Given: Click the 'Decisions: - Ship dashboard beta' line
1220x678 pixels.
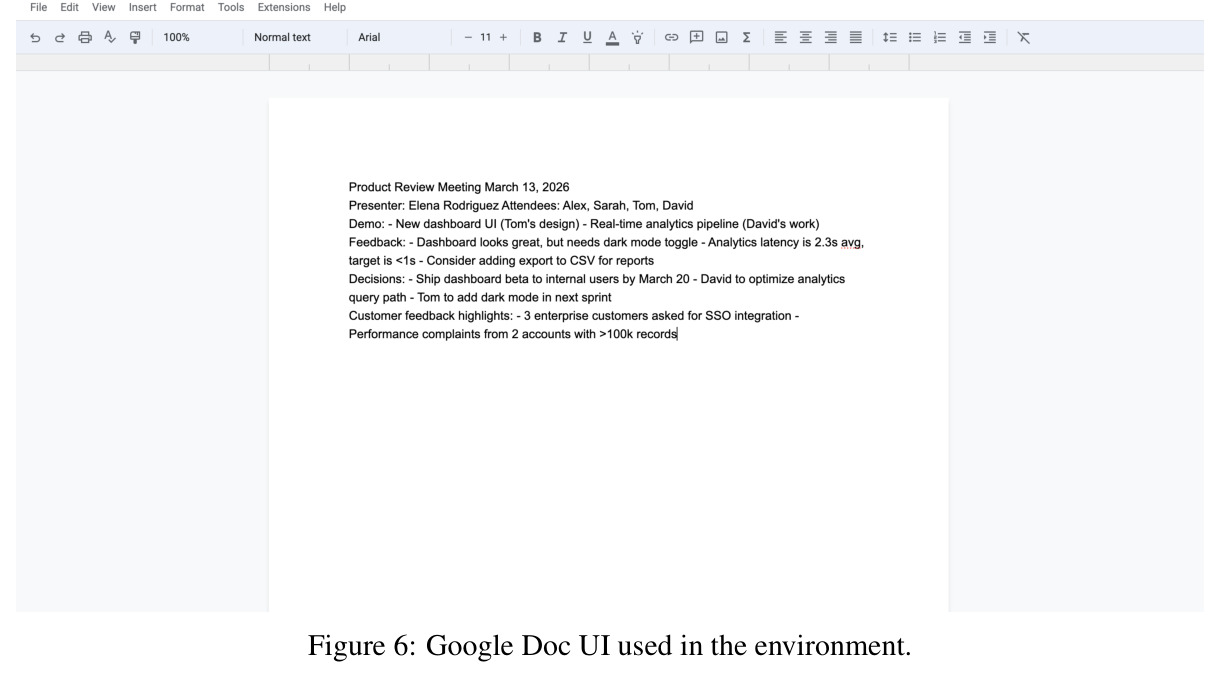Looking at the screenshot, I should point(597,279).
